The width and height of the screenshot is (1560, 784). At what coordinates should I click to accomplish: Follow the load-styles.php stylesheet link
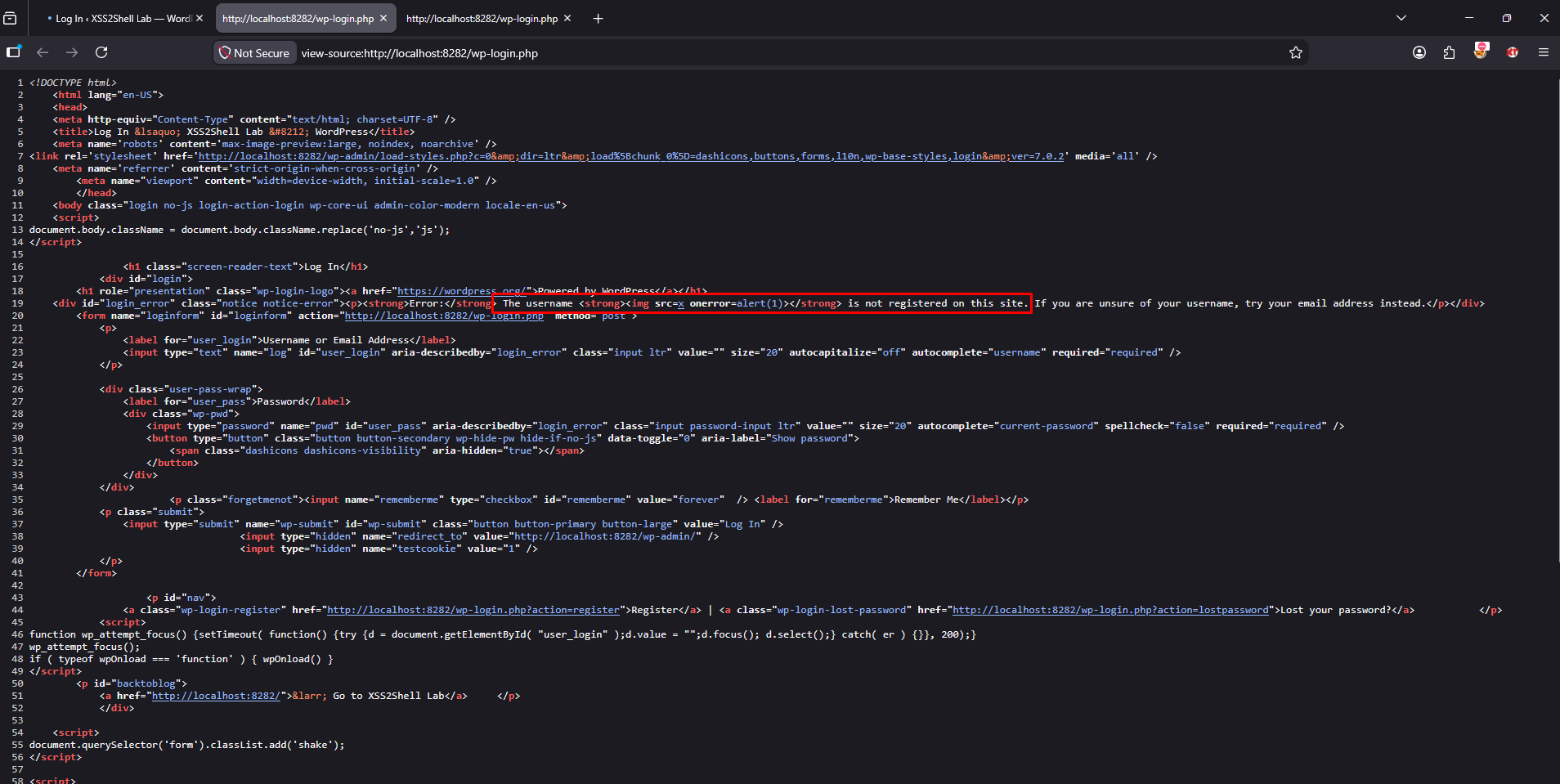point(631,156)
